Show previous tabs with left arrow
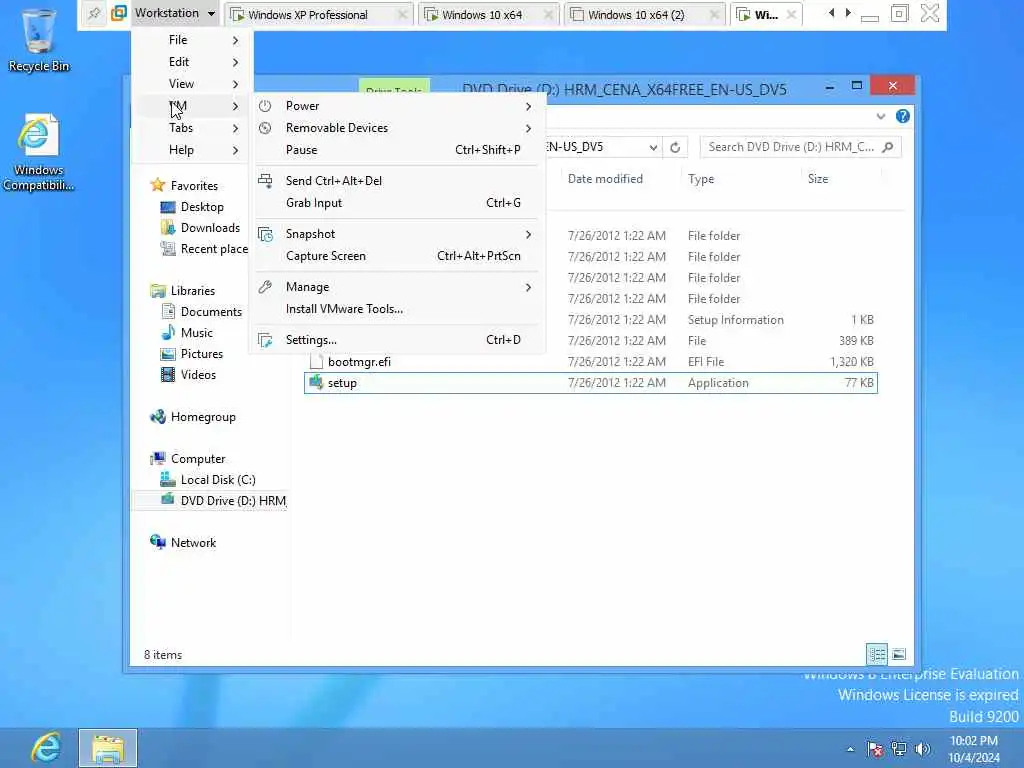This screenshot has width=1024, height=768. click(831, 13)
